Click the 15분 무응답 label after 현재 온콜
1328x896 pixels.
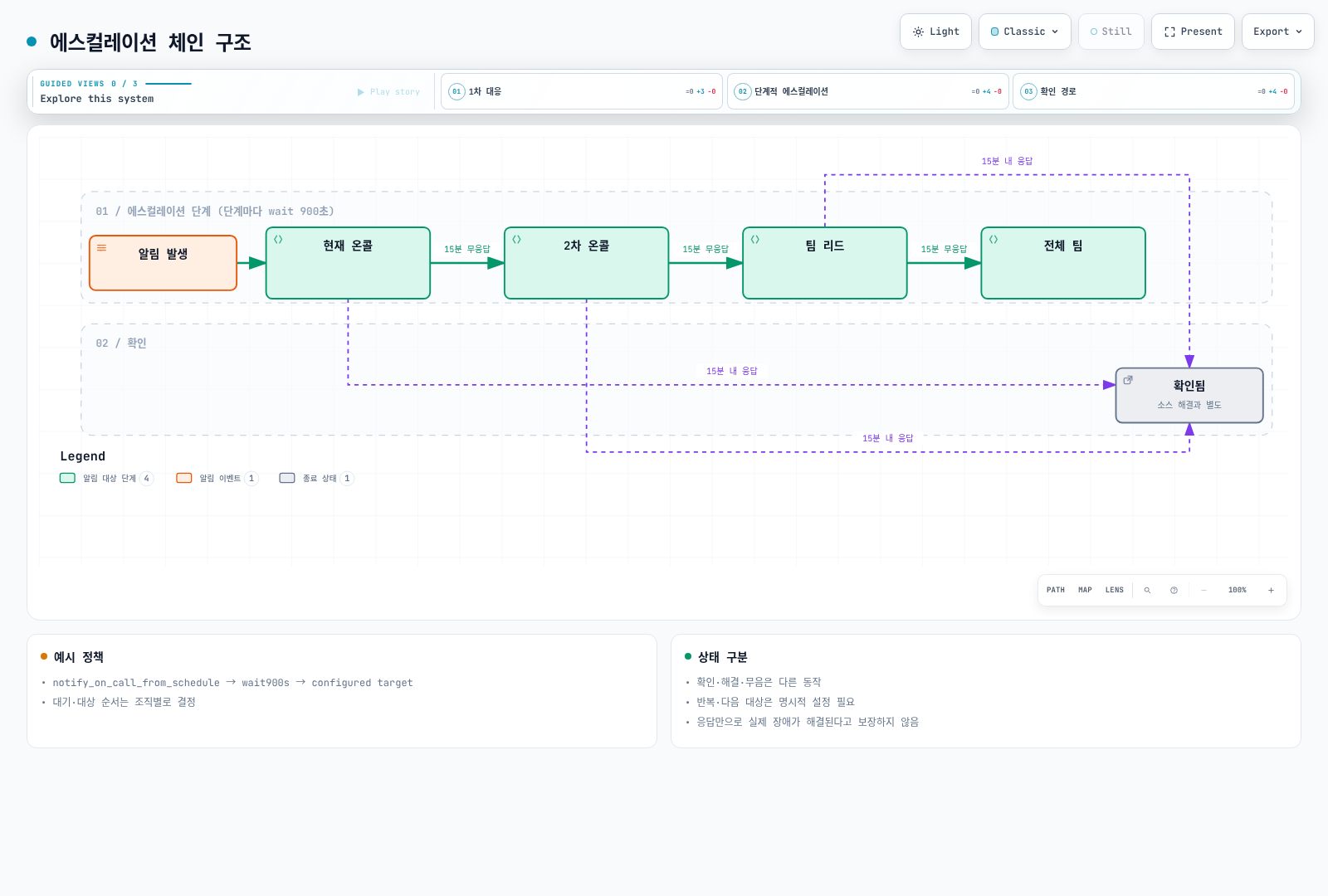[467, 249]
